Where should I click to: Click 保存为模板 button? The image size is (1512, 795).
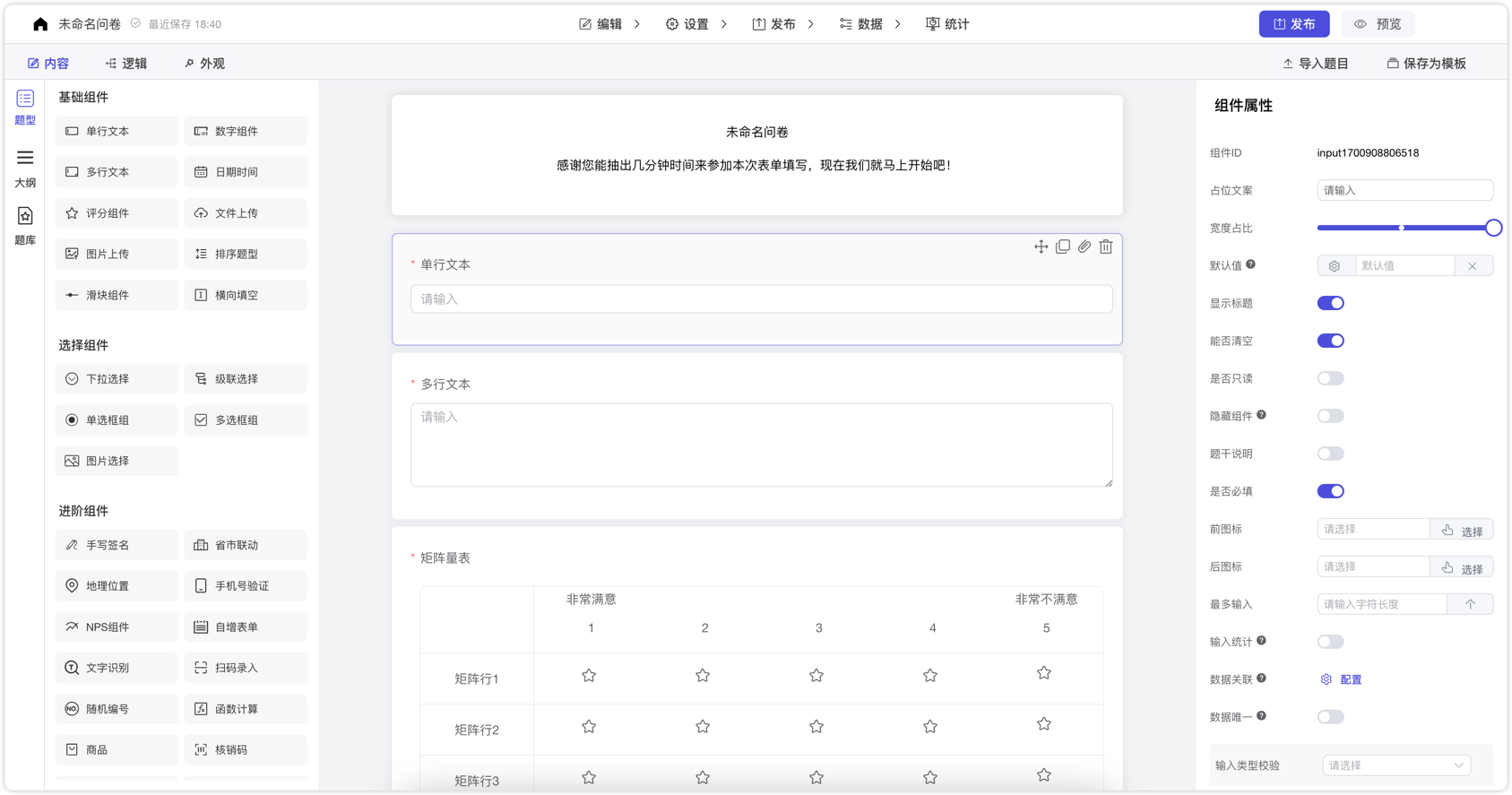[x=1427, y=64]
